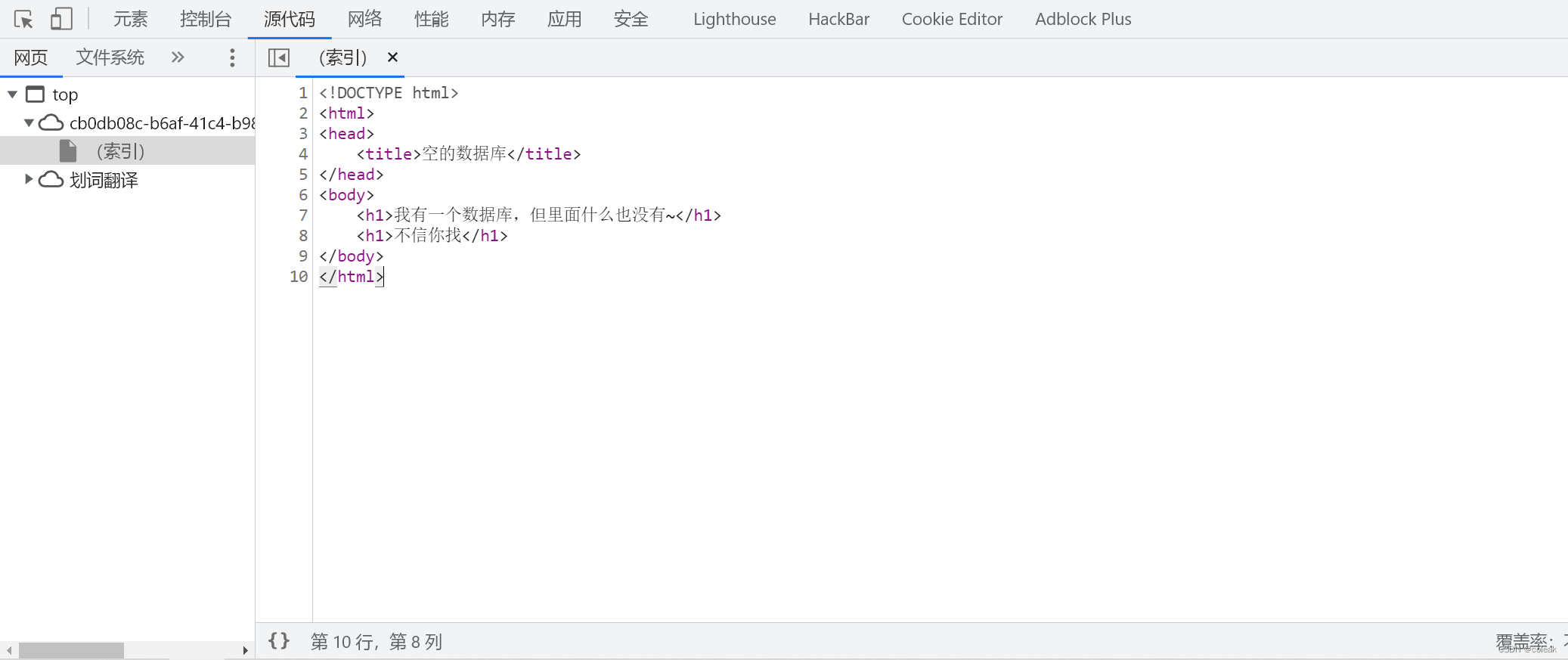This screenshot has height=660, width=1568.
Task: Collapse the cb0db08c domain node
Action: 29,122
